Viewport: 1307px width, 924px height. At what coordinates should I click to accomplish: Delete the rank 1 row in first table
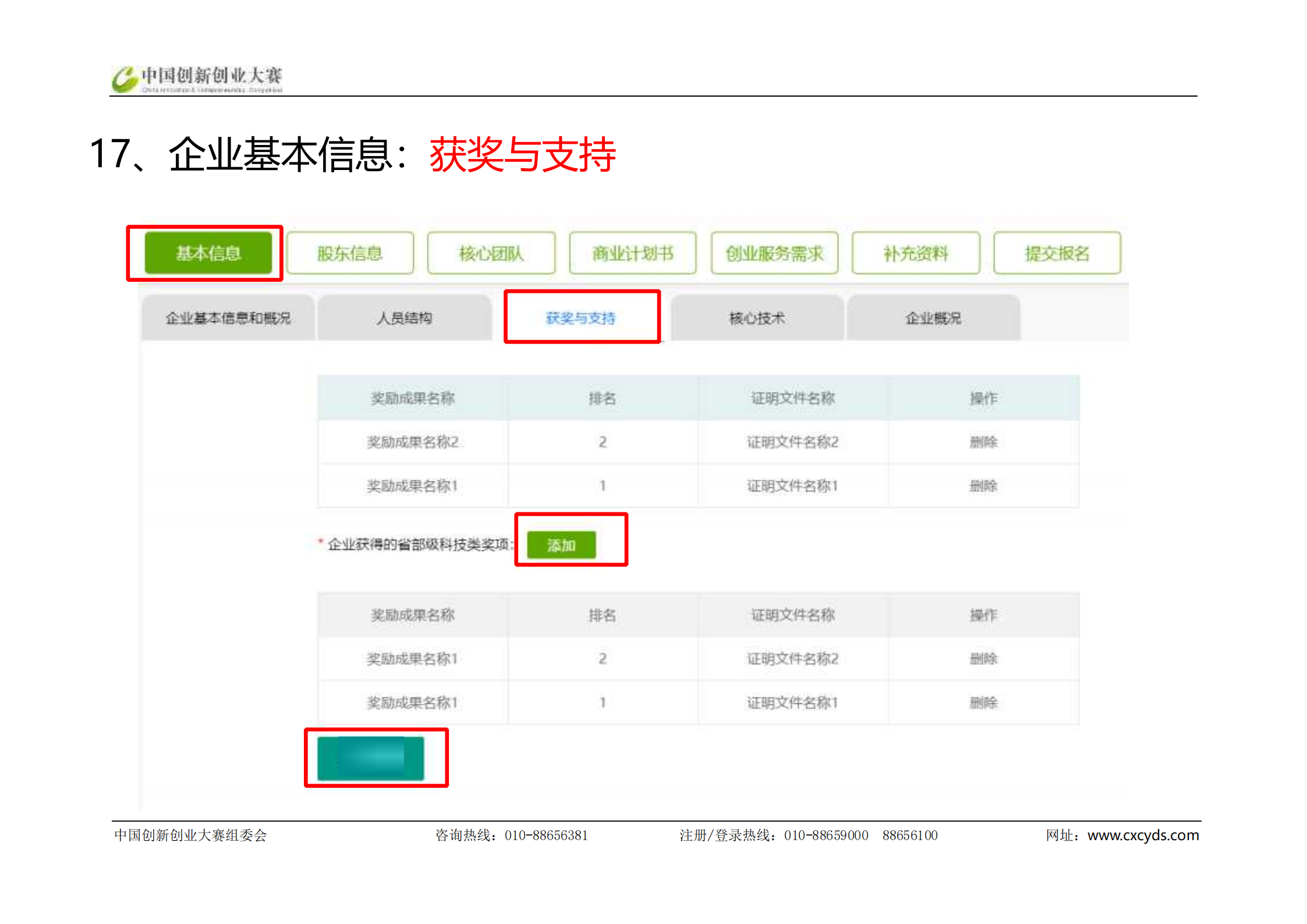pos(983,486)
